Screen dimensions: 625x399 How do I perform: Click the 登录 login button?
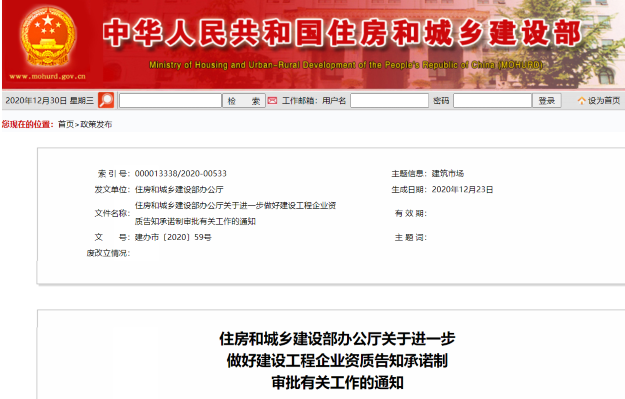click(x=547, y=100)
